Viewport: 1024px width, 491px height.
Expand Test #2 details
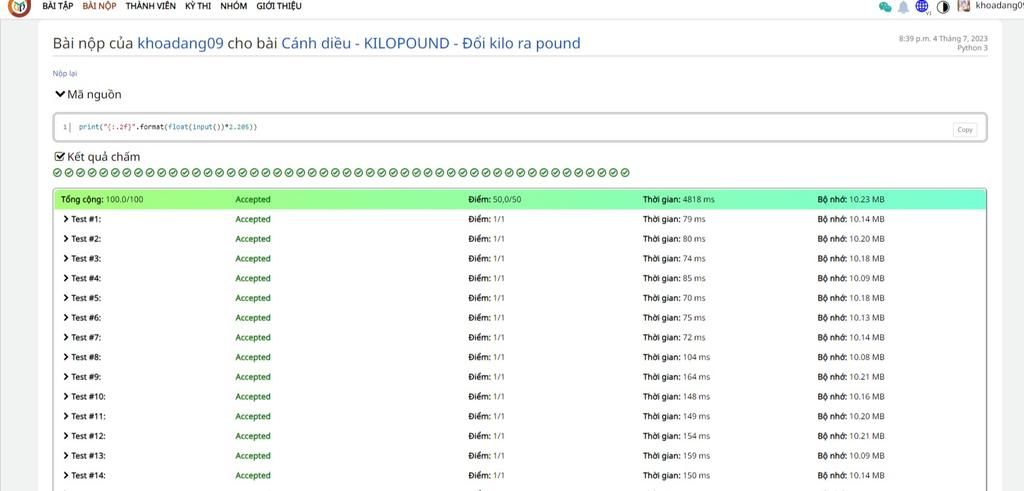point(82,239)
